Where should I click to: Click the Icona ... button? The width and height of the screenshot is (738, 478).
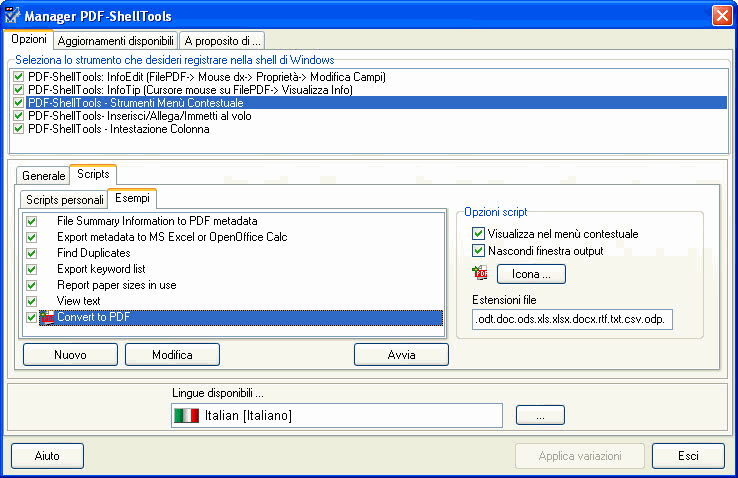tap(531, 274)
